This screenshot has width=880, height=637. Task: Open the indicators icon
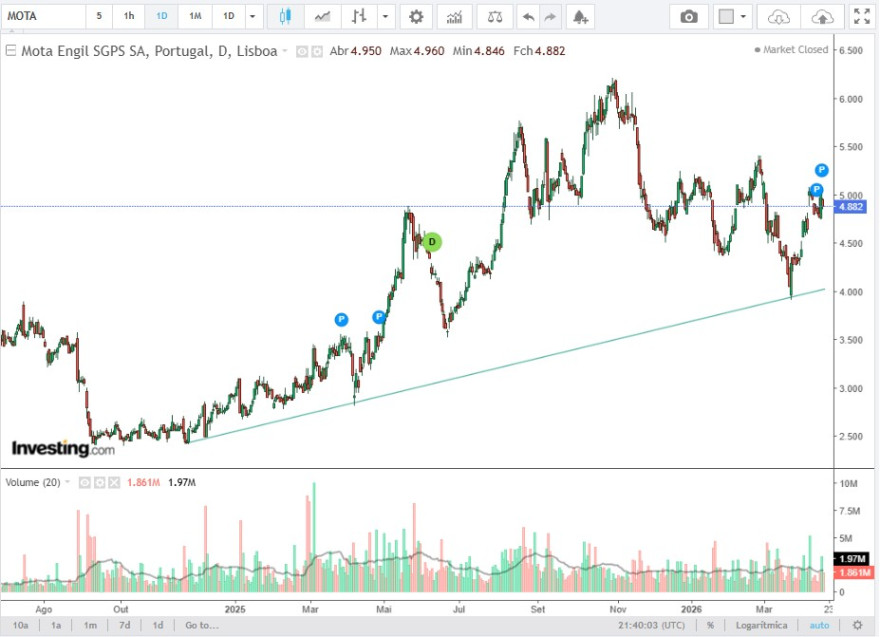click(454, 17)
